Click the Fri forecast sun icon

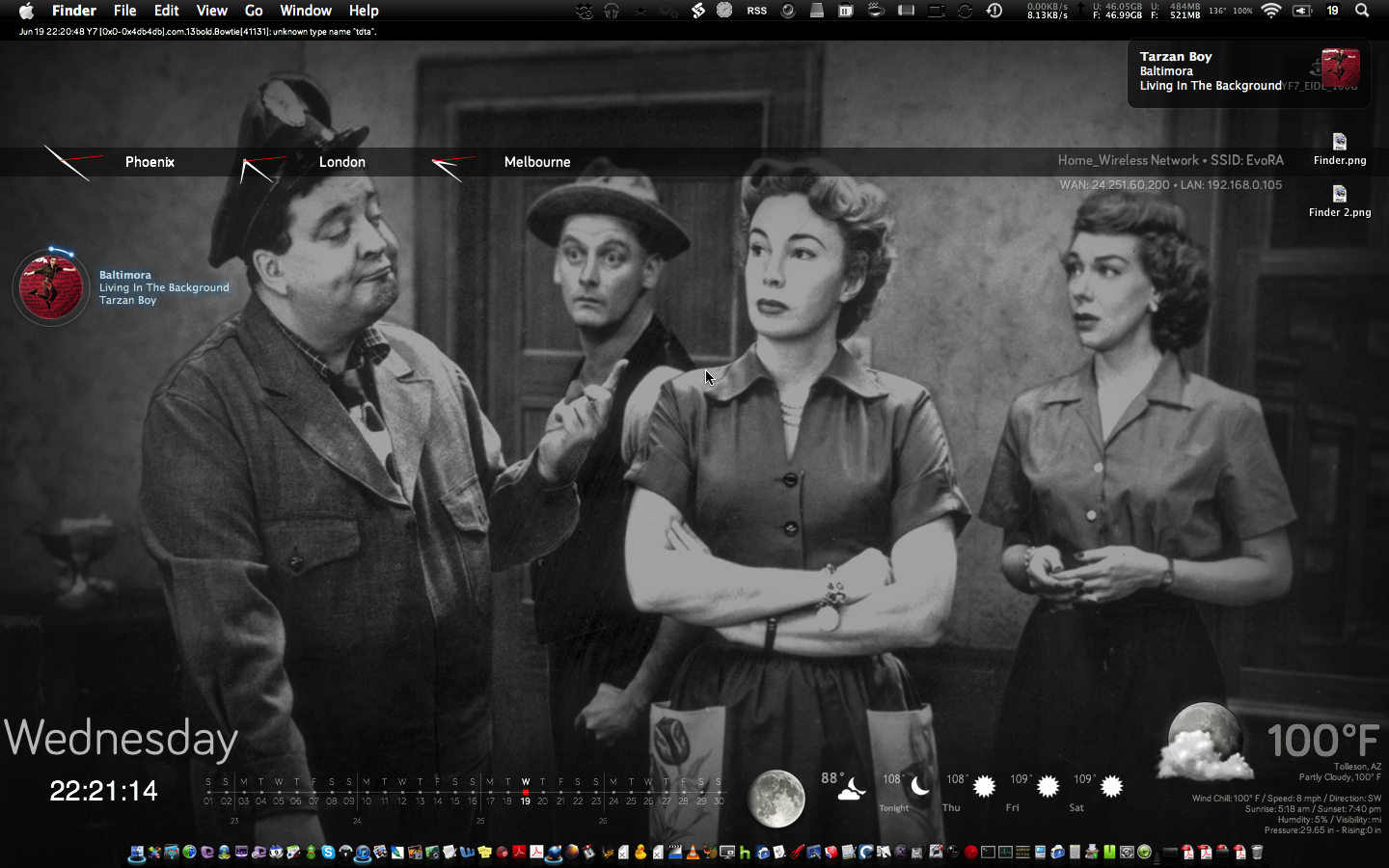(1049, 787)
